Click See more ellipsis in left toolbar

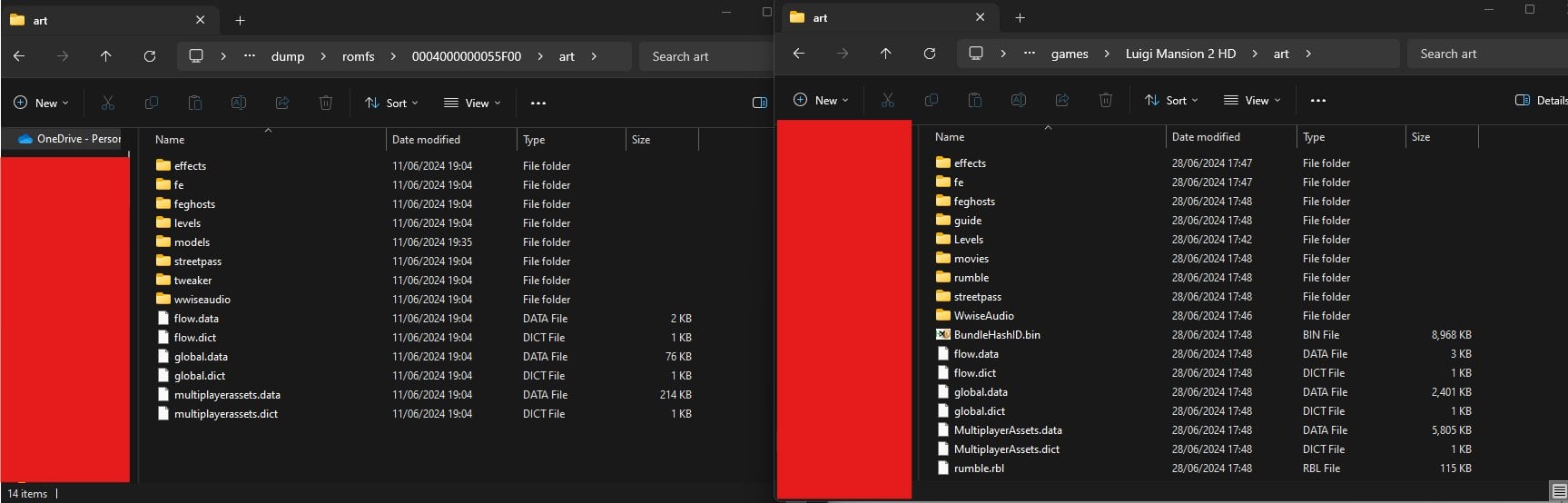pyautogui.click(x=538, y=104)
